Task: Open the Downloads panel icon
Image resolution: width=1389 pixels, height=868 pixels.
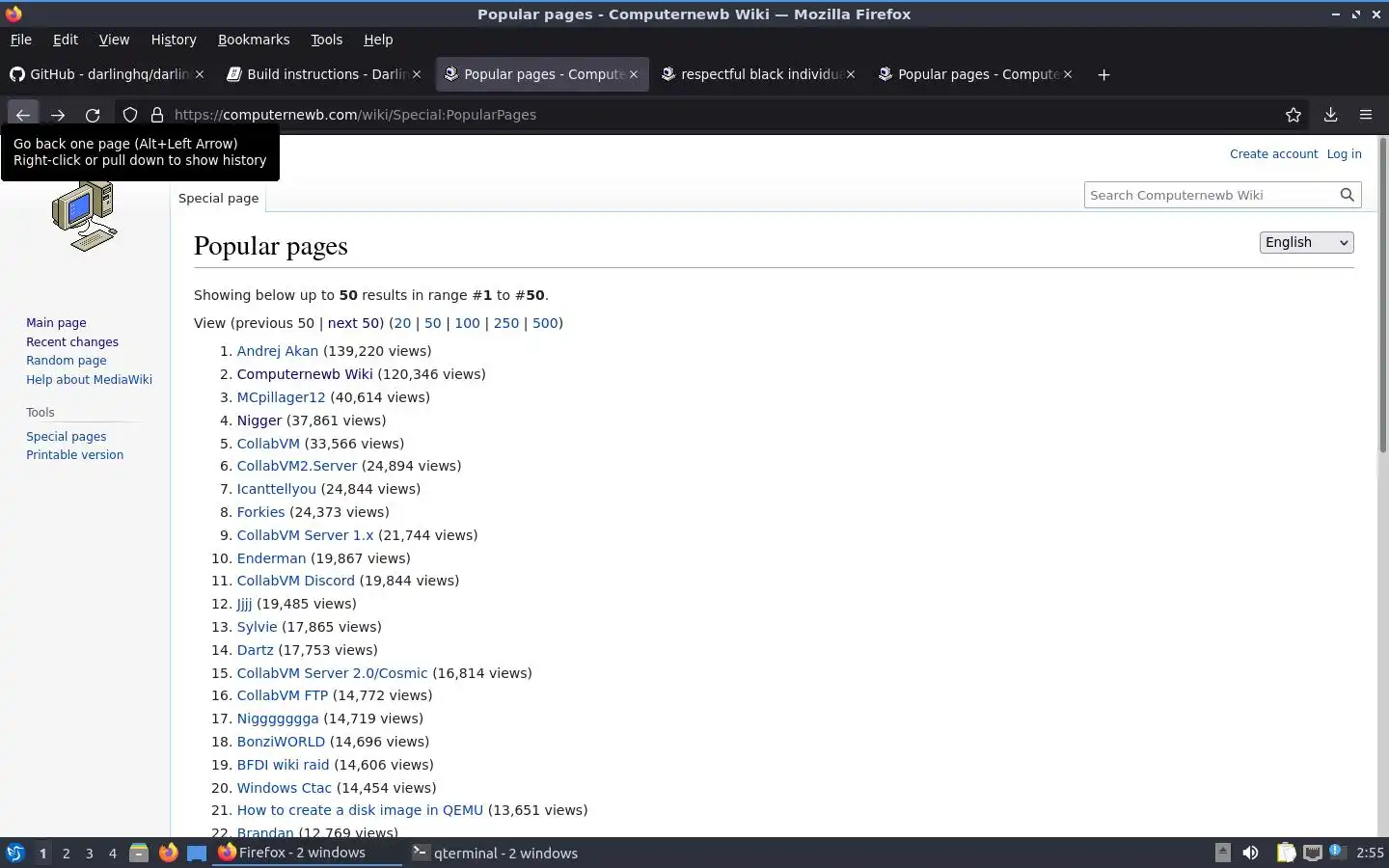Action: pos(1330,115)
